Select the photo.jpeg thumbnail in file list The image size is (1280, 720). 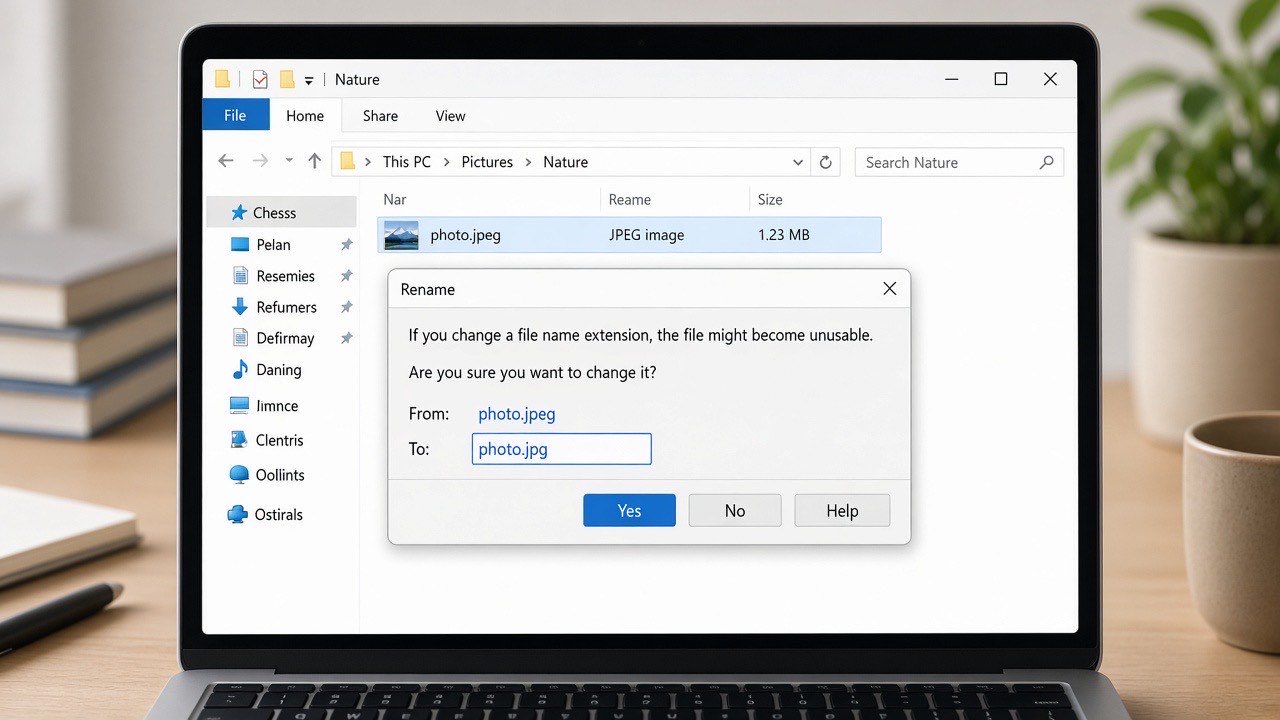pos(401,236)
